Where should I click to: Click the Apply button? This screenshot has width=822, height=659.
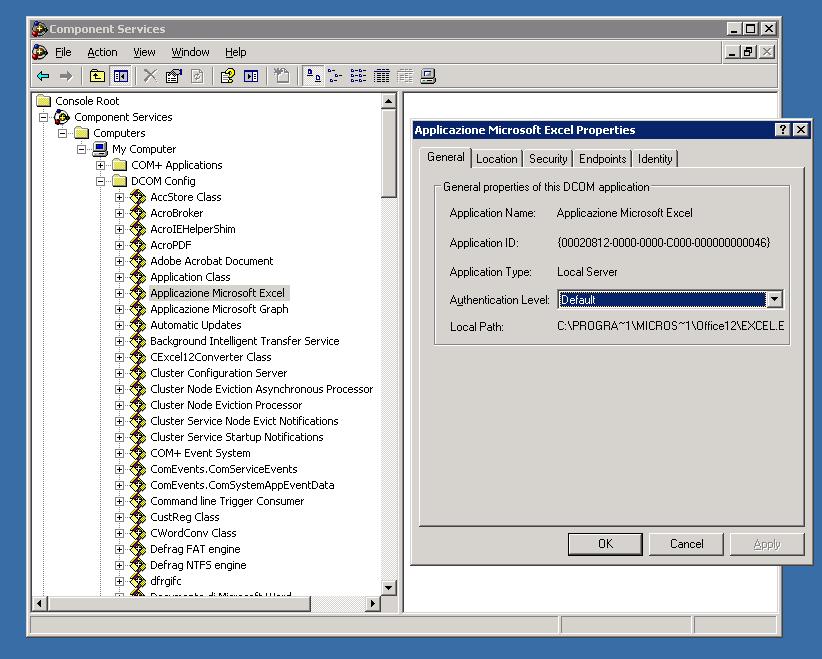tap(767, 544)
